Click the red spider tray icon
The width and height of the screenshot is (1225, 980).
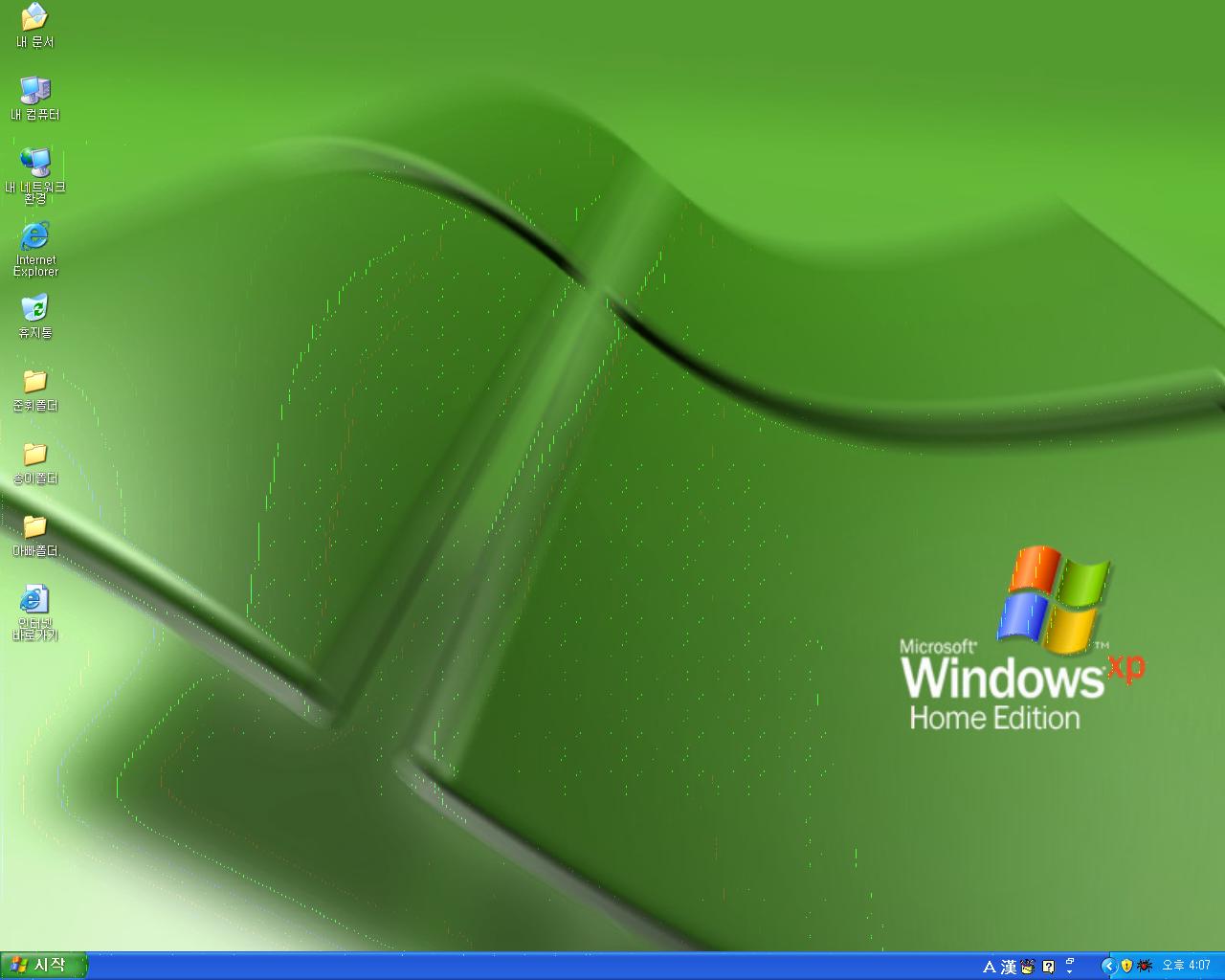click(1144, 966)
